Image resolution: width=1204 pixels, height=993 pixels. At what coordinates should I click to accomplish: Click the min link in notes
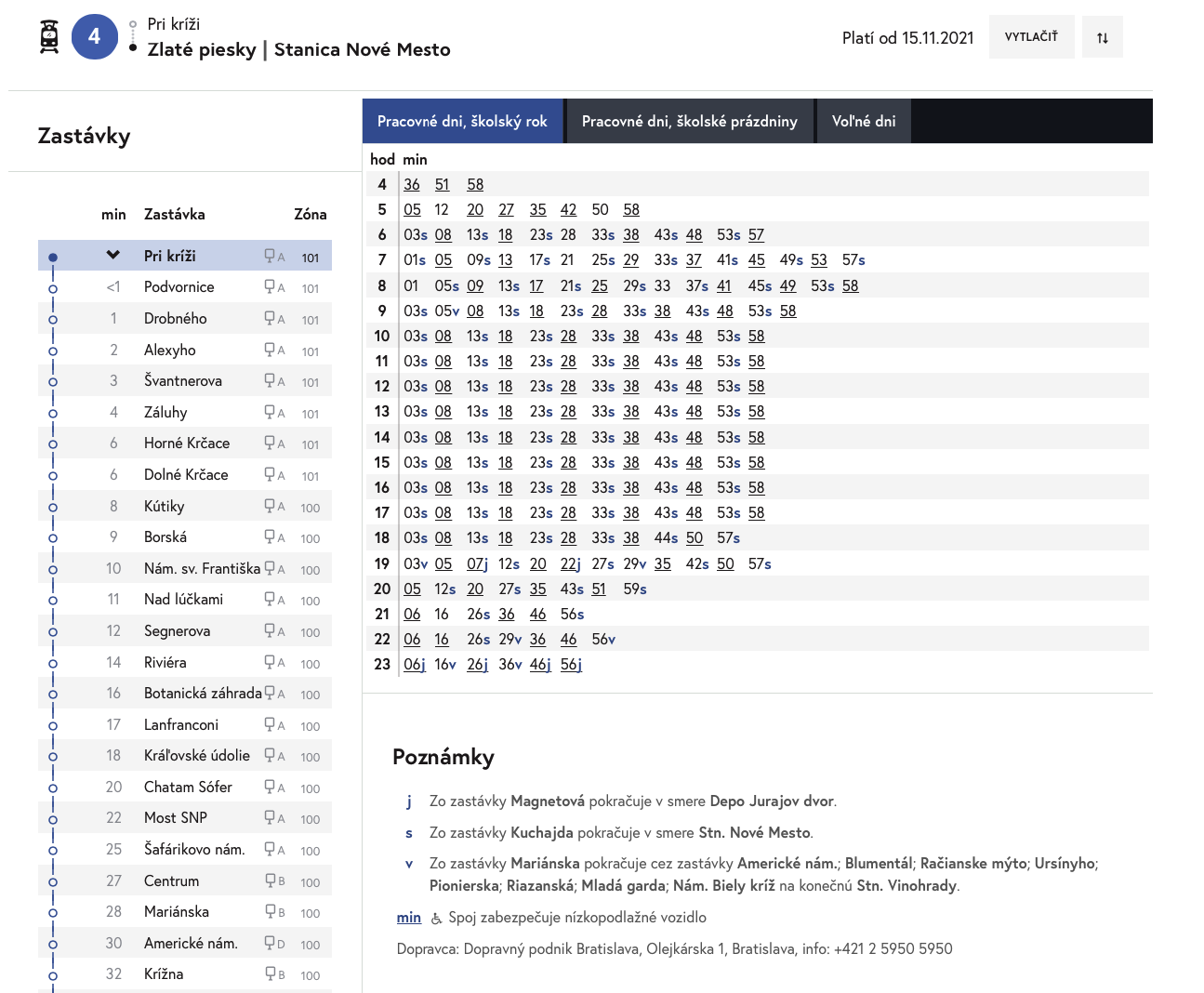(x=408, y=918)
